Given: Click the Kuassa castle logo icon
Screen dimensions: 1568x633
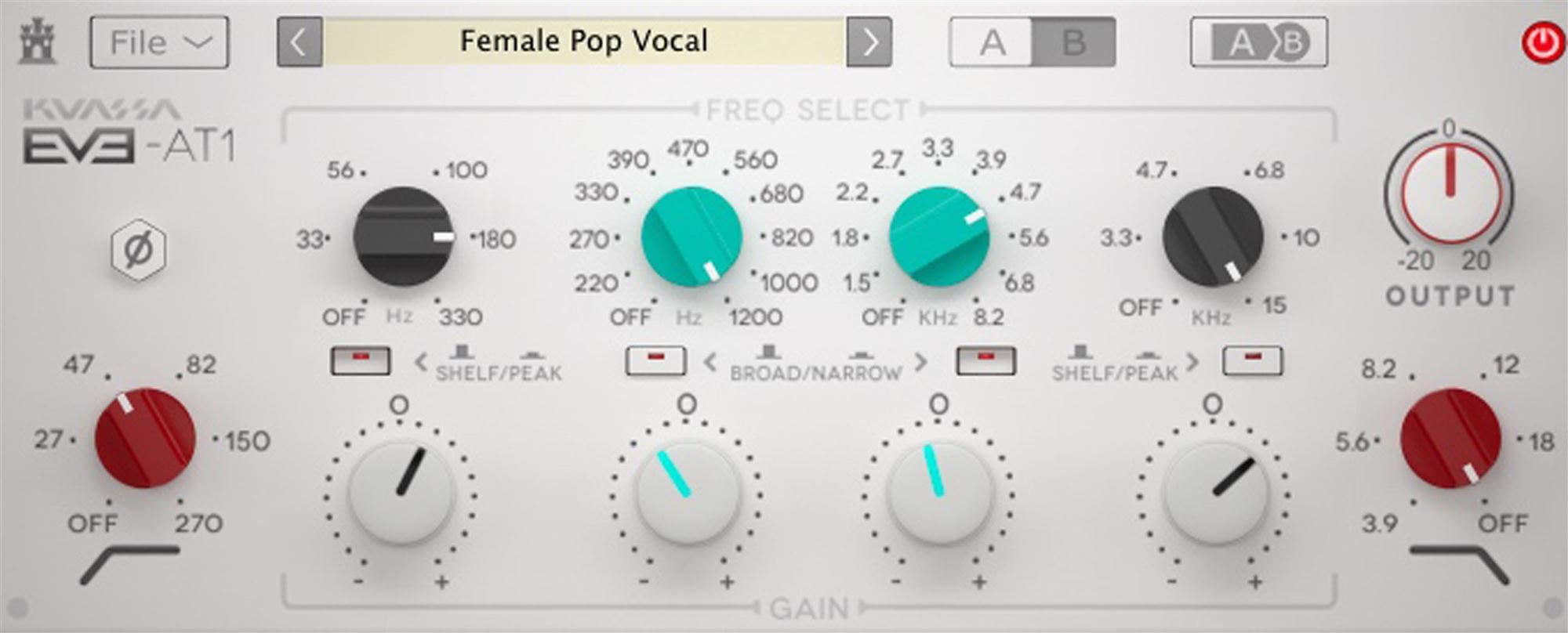Looking at the screenshot, I should click(x=38, y=43).
